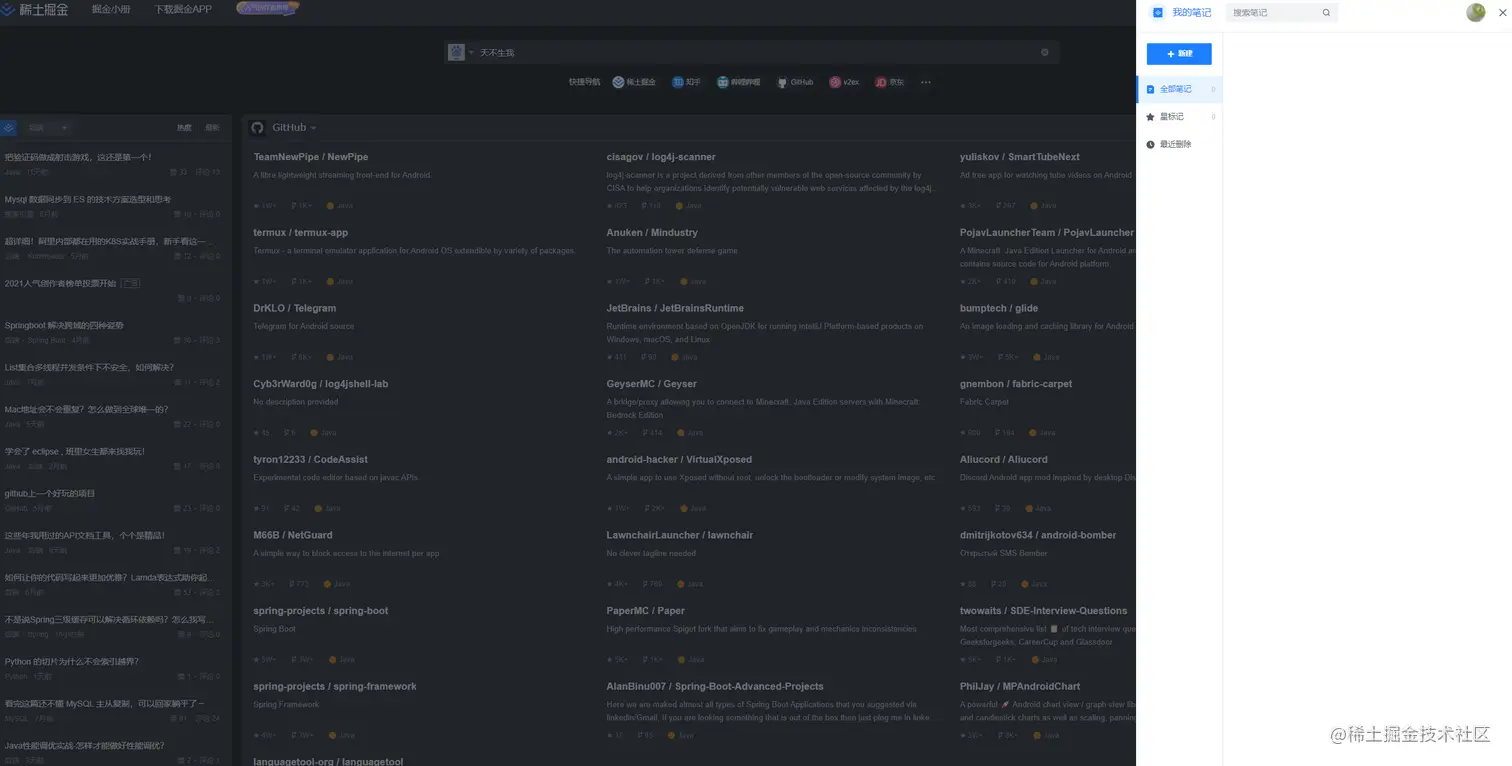Open article Mac地址会不会重复
This screenshot has height=766, width=1512.
pos(86,409)
